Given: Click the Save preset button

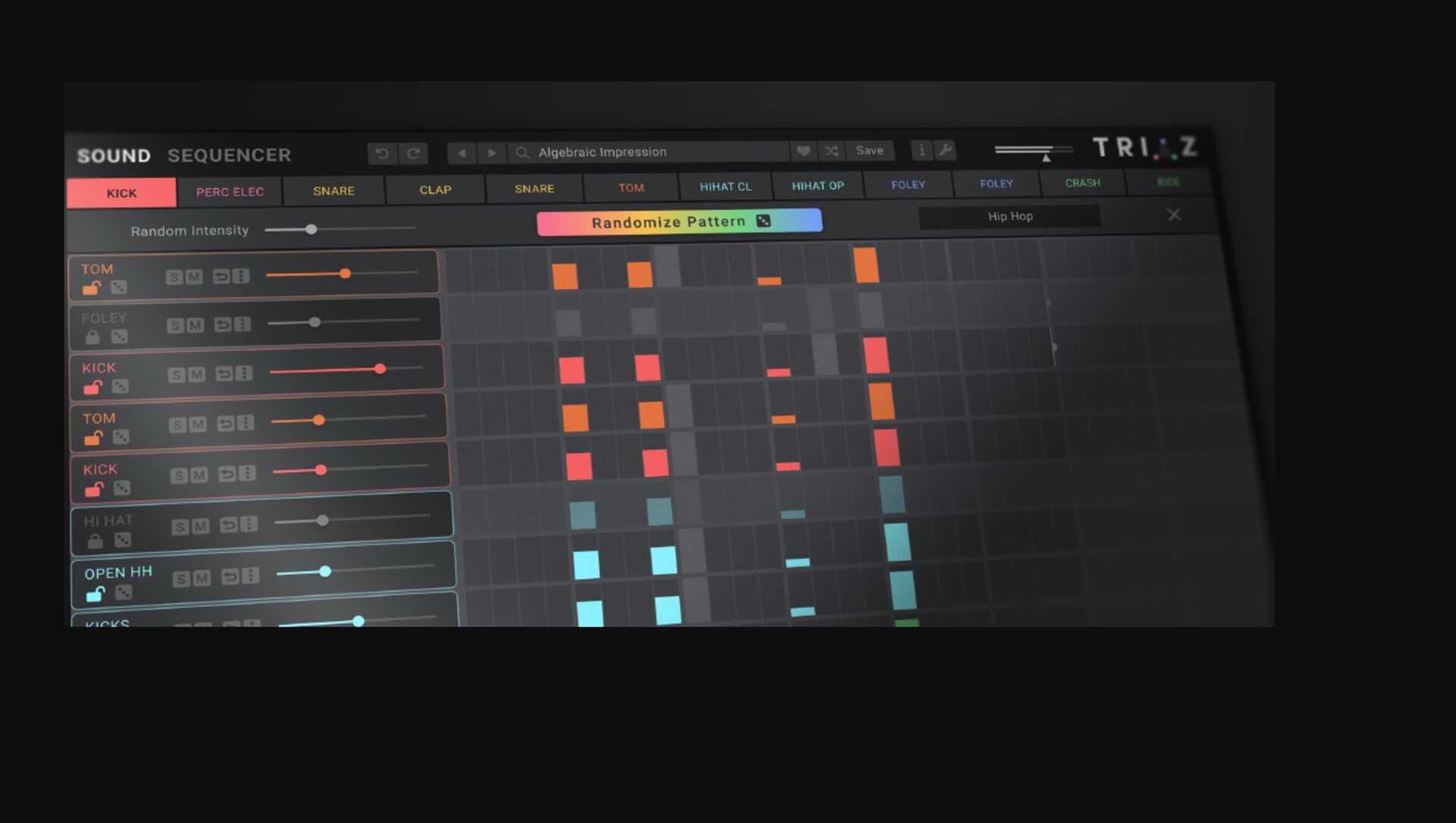Looking at the screenshot, I should click(x=869, y=151).
